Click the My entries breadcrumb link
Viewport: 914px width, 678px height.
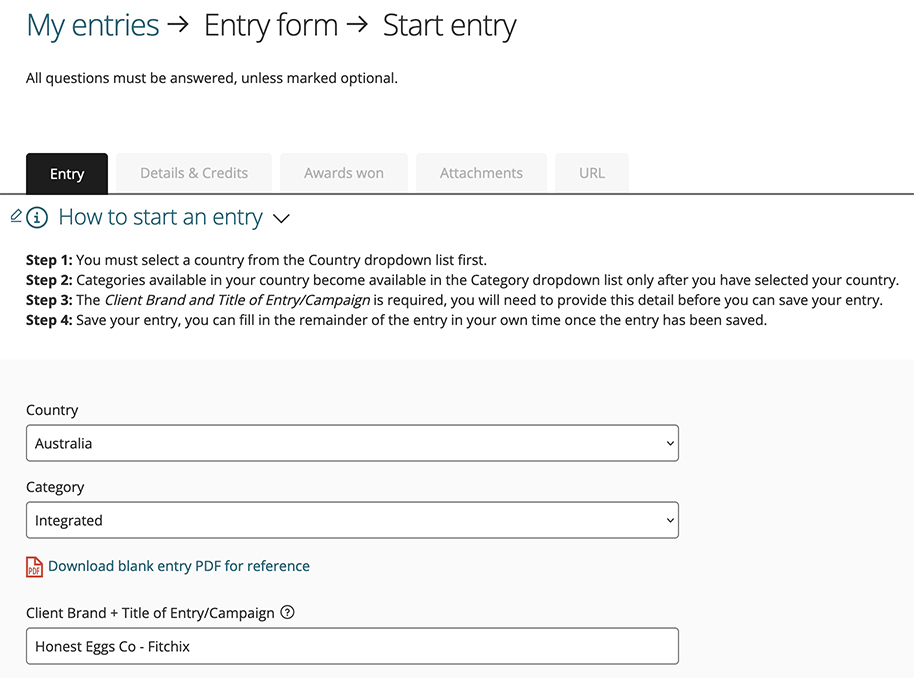click(x=93, y=26)
